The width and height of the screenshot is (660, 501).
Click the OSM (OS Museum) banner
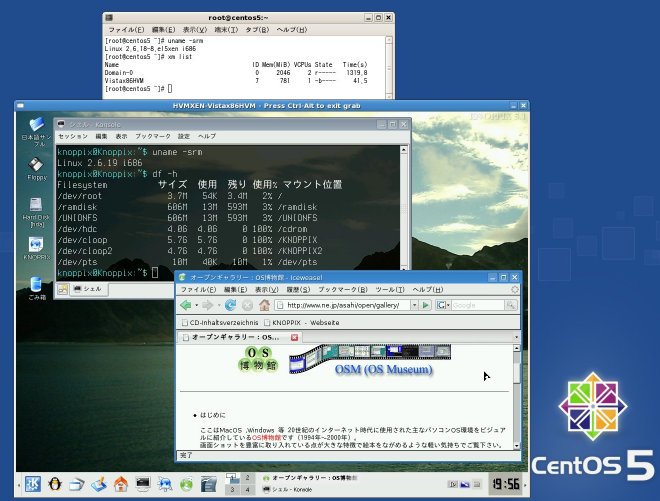(383, 370)
